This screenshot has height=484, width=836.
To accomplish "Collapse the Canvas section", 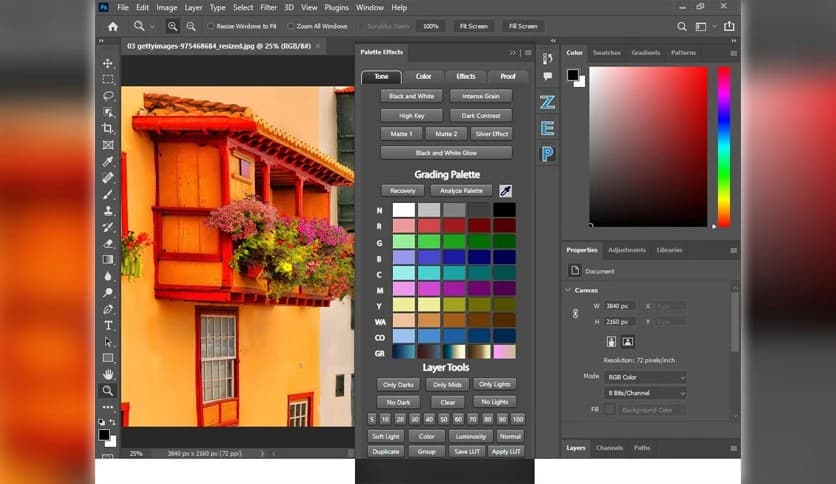I will click(x=568, y=290).
